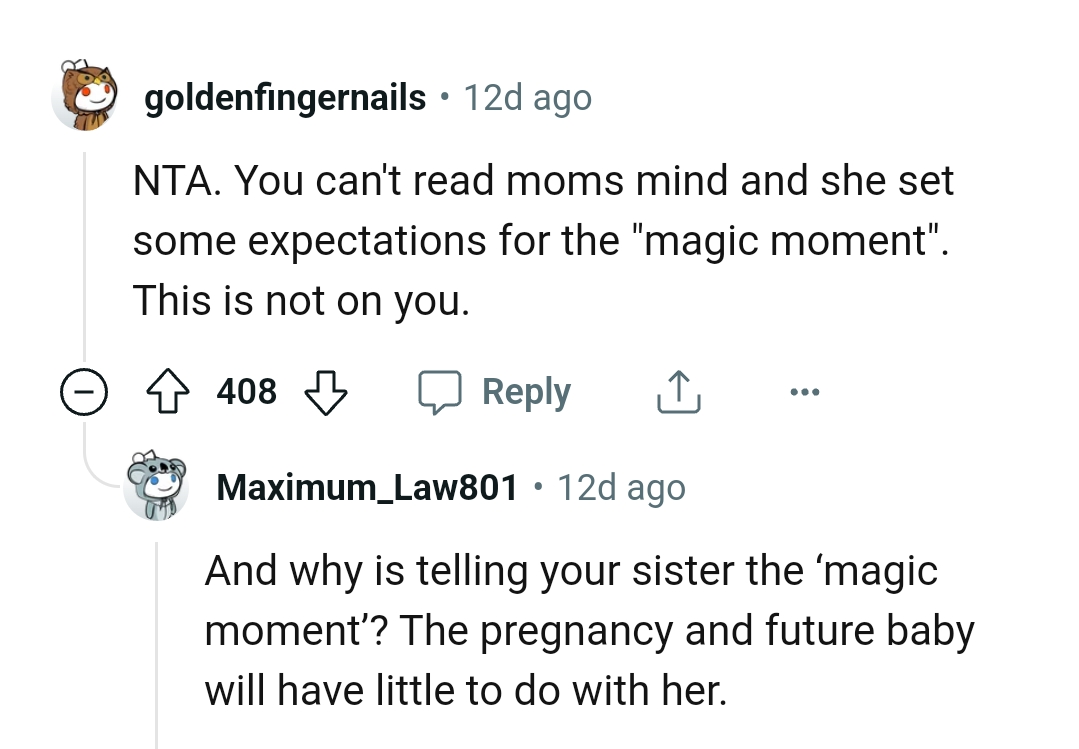Open the overflow menu on goldenfingernails' comment
Viewport: 1079px width, 749px height.
pos(806,391)
